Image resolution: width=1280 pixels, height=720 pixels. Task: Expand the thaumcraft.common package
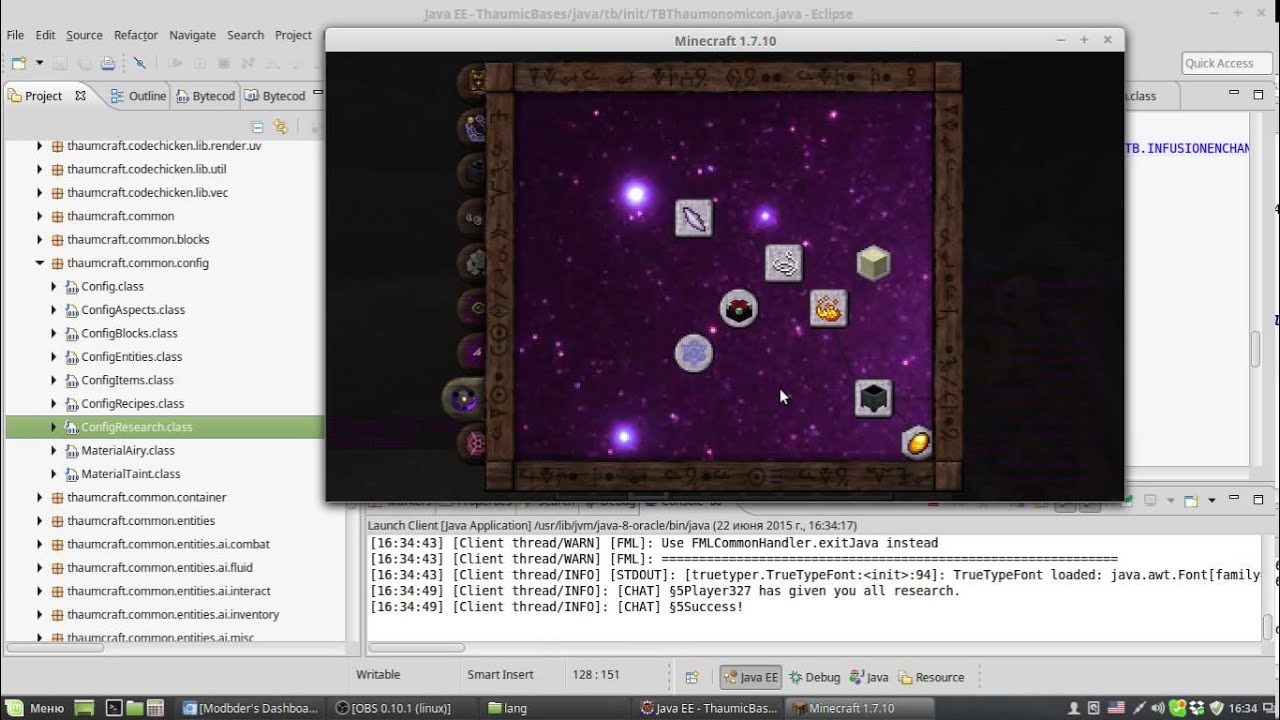40,216
